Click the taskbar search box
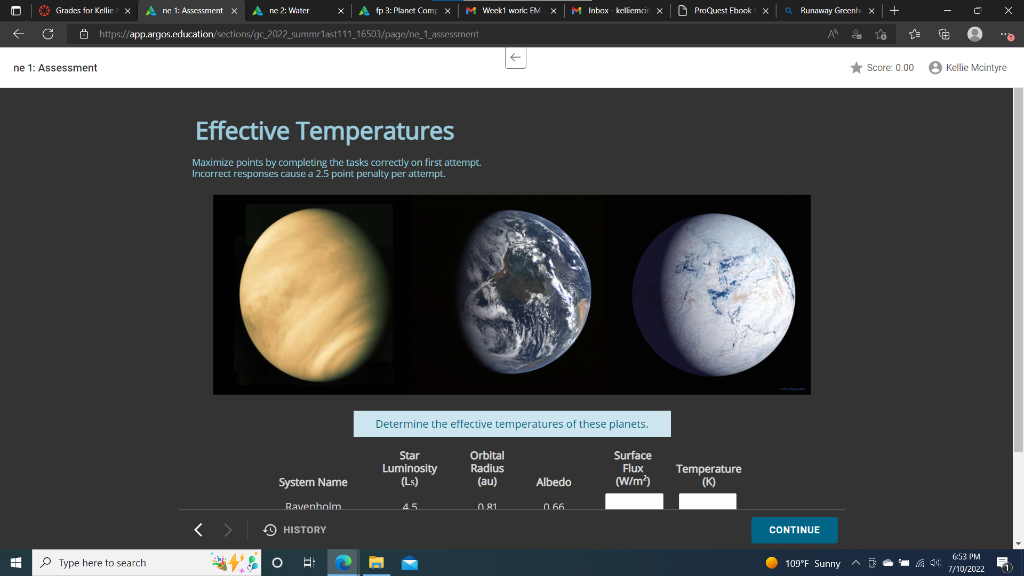This screenshot has height=576, width=1024. (x=146, y=562)
